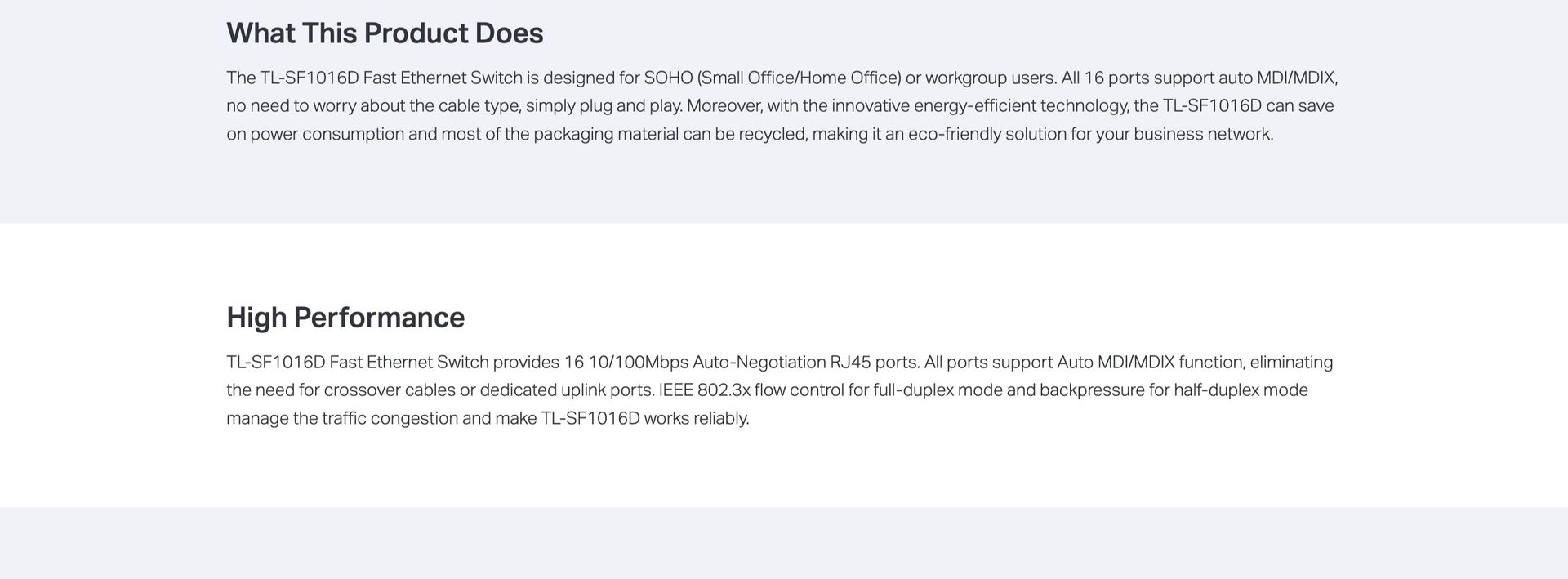Click the words "business network"
Viewport: 1568px width, 579px height.
coord(1202,134)
